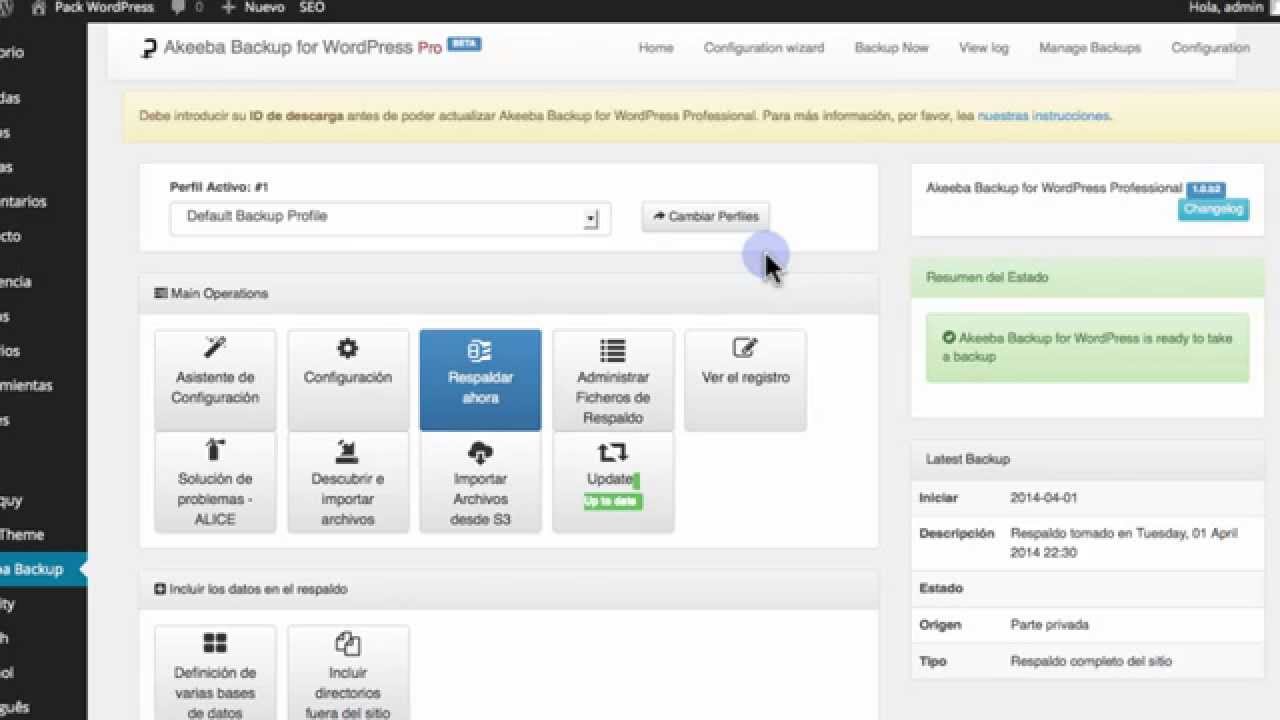Click the ready to take a backup message

[x=1087, y=347]
